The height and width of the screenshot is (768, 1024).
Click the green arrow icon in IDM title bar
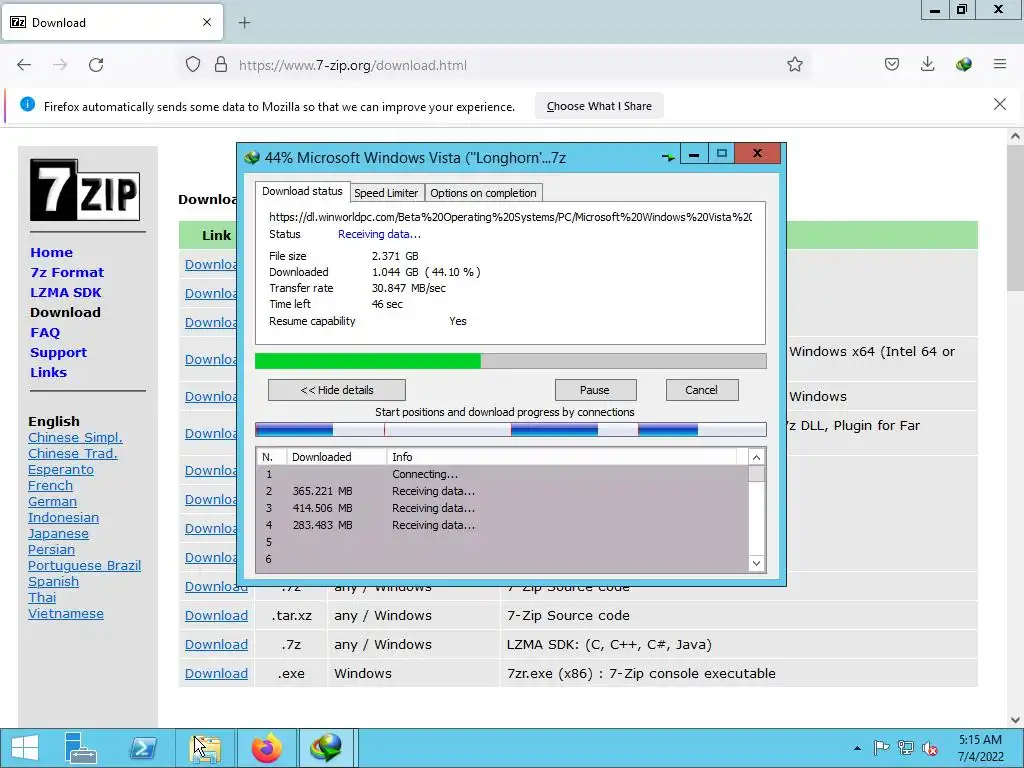668,157
